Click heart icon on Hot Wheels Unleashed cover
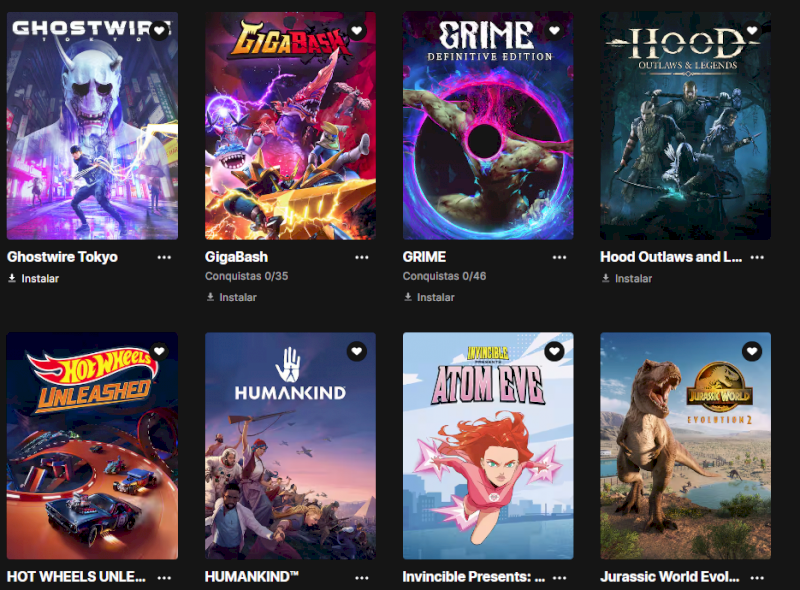 (159, 351)
